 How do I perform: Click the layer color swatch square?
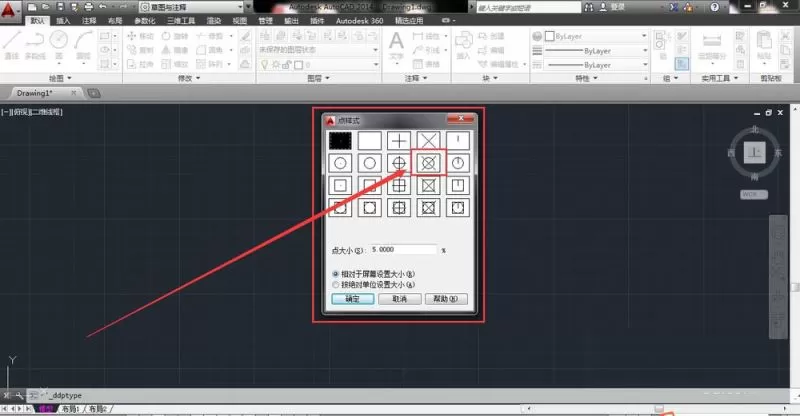298,65
